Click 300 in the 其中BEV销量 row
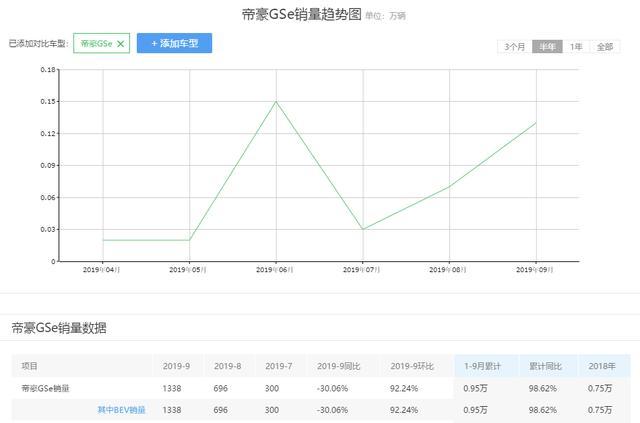The width and height of the screenshot is (640, 423). pos(272,410)
